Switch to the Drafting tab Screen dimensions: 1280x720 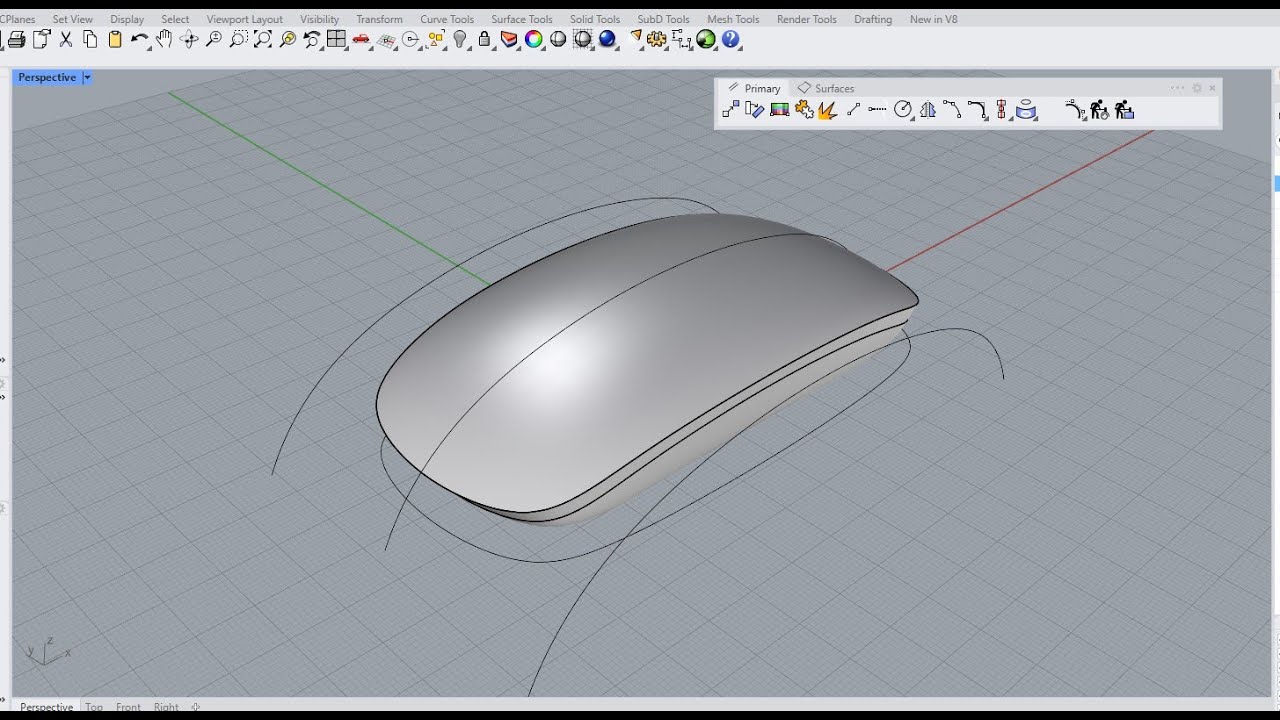pos(873,19)
